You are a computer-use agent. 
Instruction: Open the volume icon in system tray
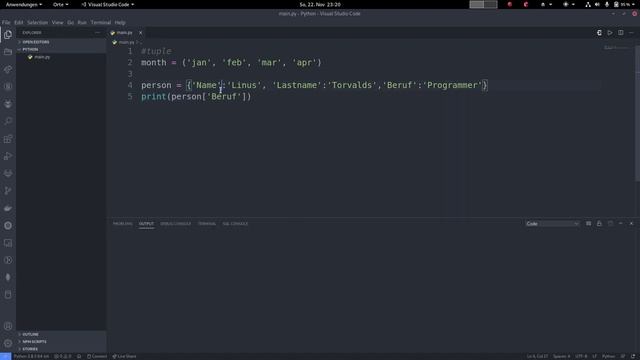597,4
